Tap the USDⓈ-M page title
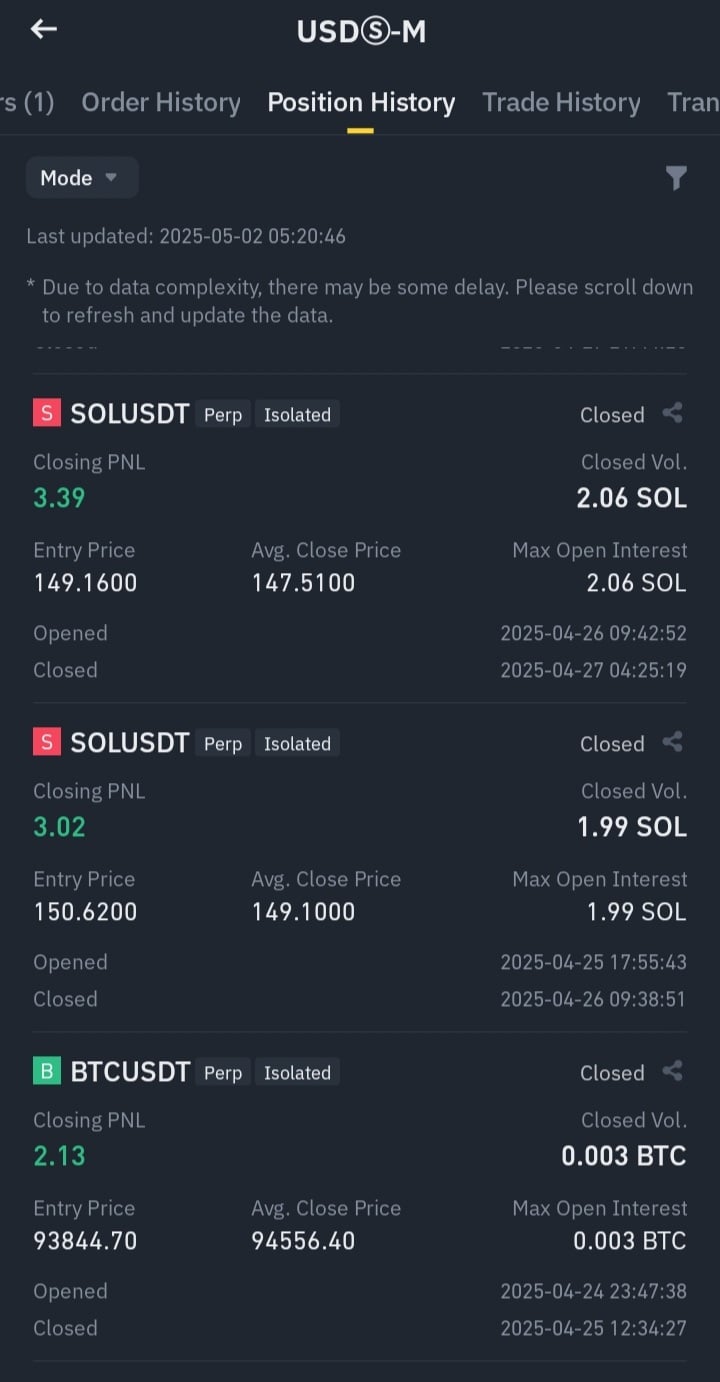Viewport: 720px width, 1382px height. click(x=361, y=32)
